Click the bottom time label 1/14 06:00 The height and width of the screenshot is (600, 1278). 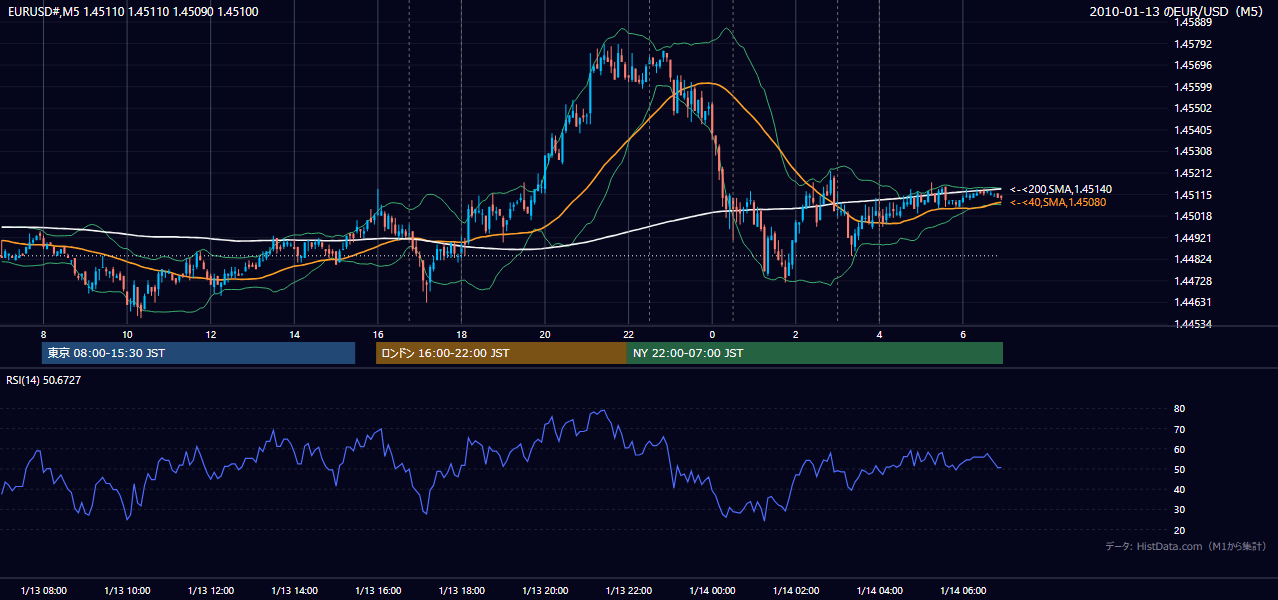962,591
